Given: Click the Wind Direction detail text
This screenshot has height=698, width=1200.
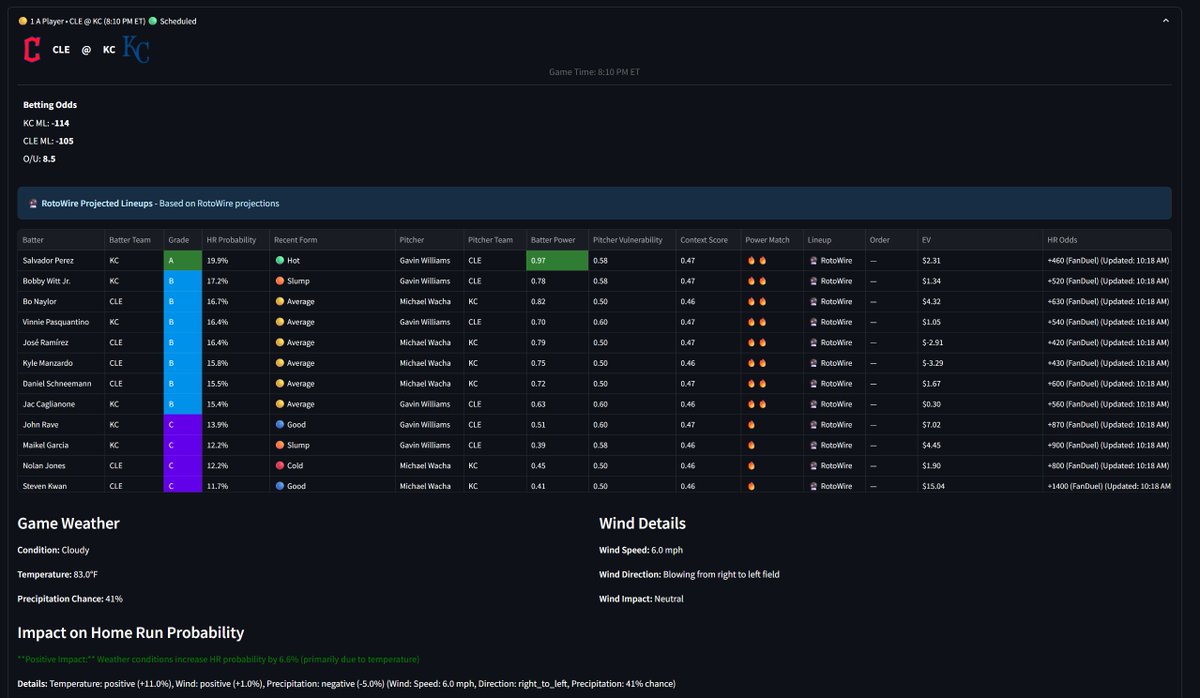Looking at the screenshot, I should point(689,575).
